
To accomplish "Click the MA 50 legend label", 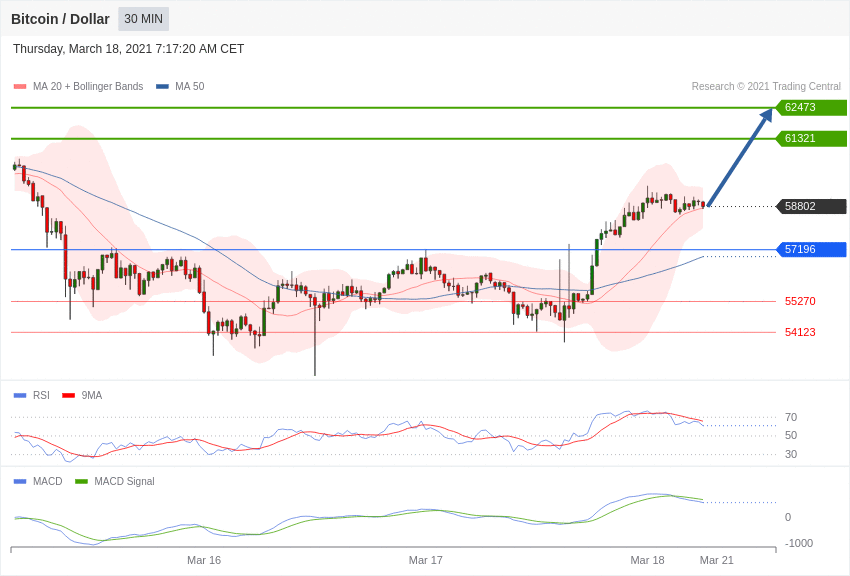I will coord(190,86).
